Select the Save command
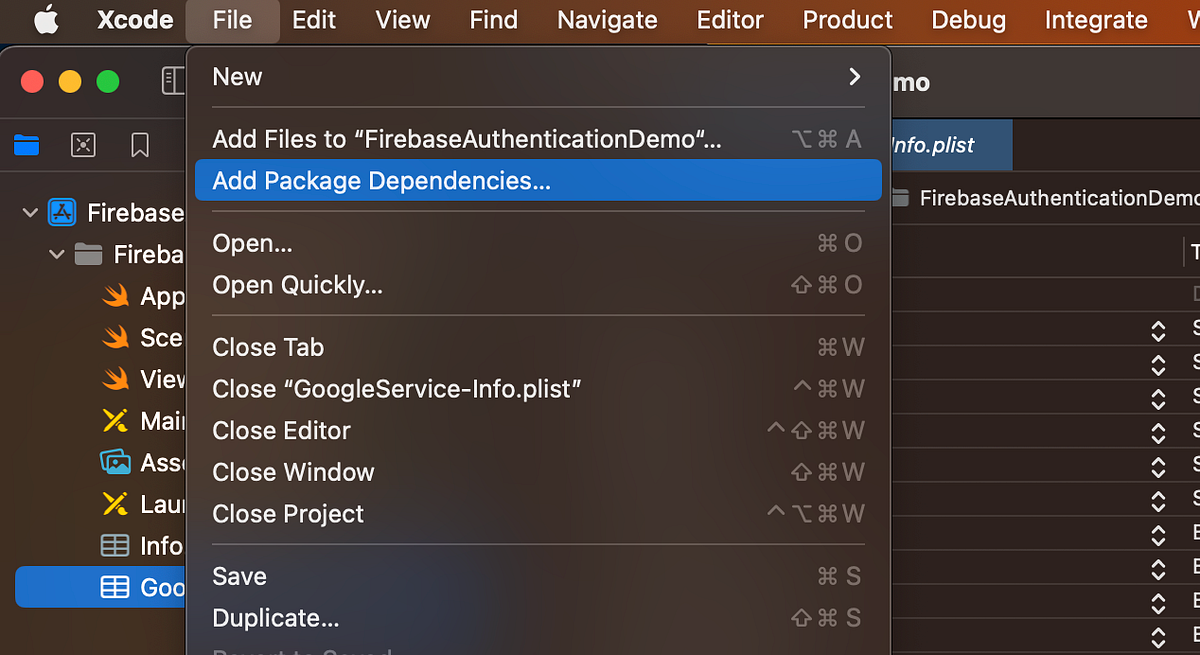This screenshot has height=655, width=1200. click(x=238, y=576)
